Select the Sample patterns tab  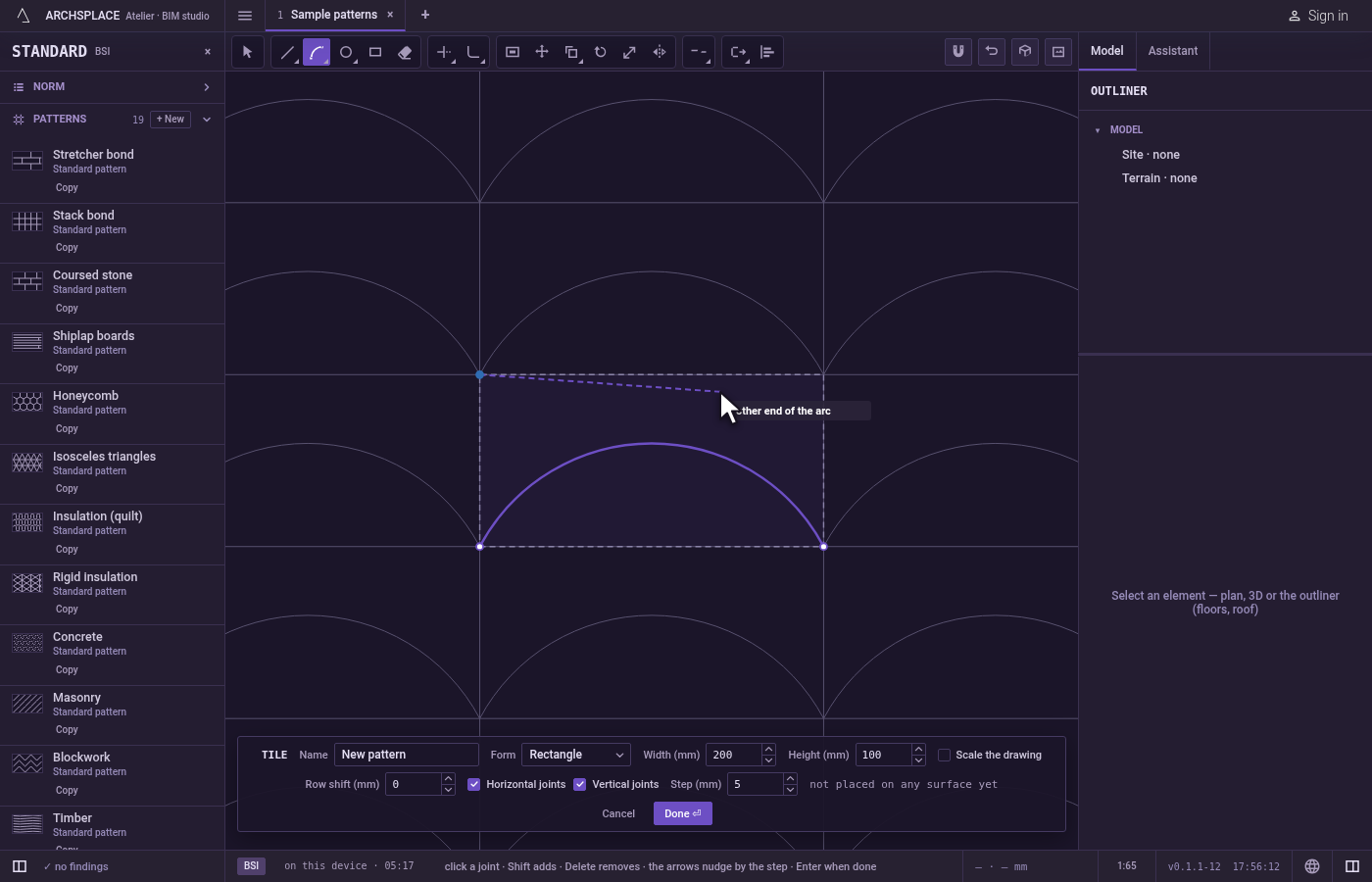[x=333, y=15]
